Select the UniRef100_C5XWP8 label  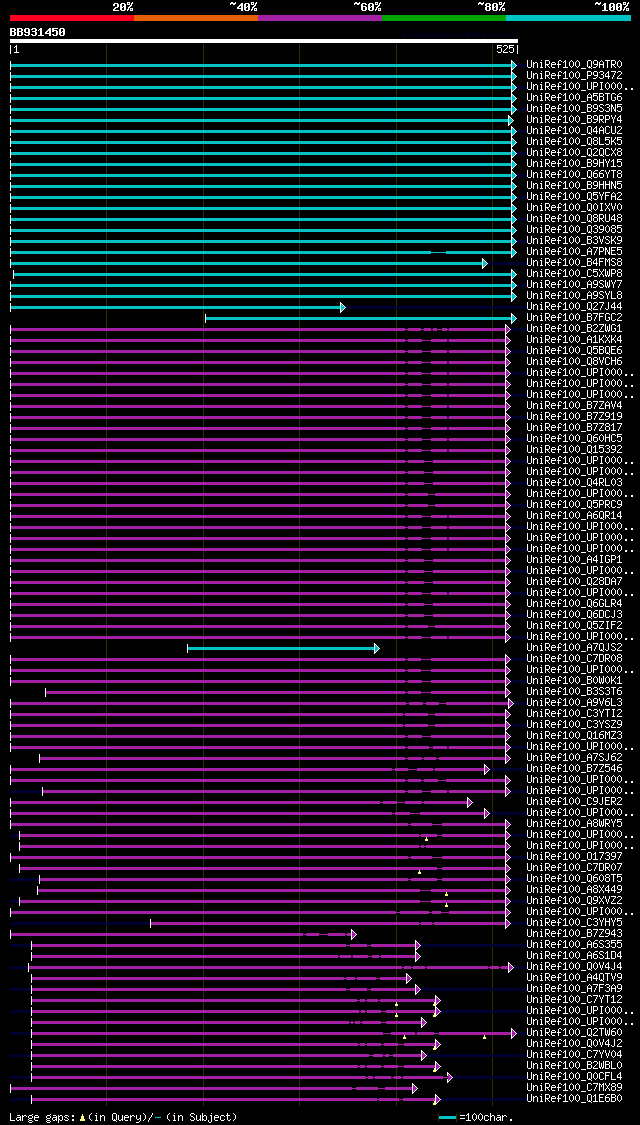point(574,273)
